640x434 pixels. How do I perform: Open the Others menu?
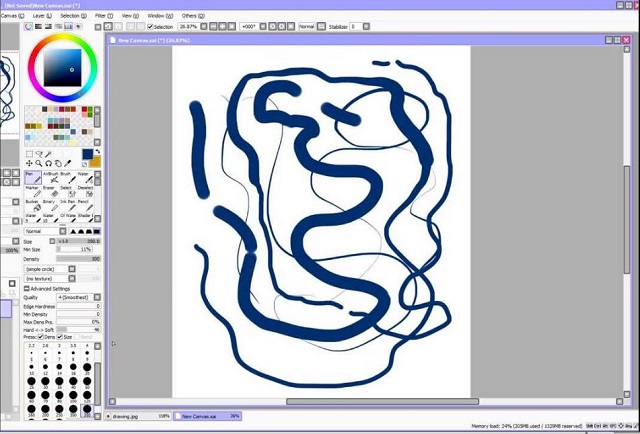click(x=189, y=16)
